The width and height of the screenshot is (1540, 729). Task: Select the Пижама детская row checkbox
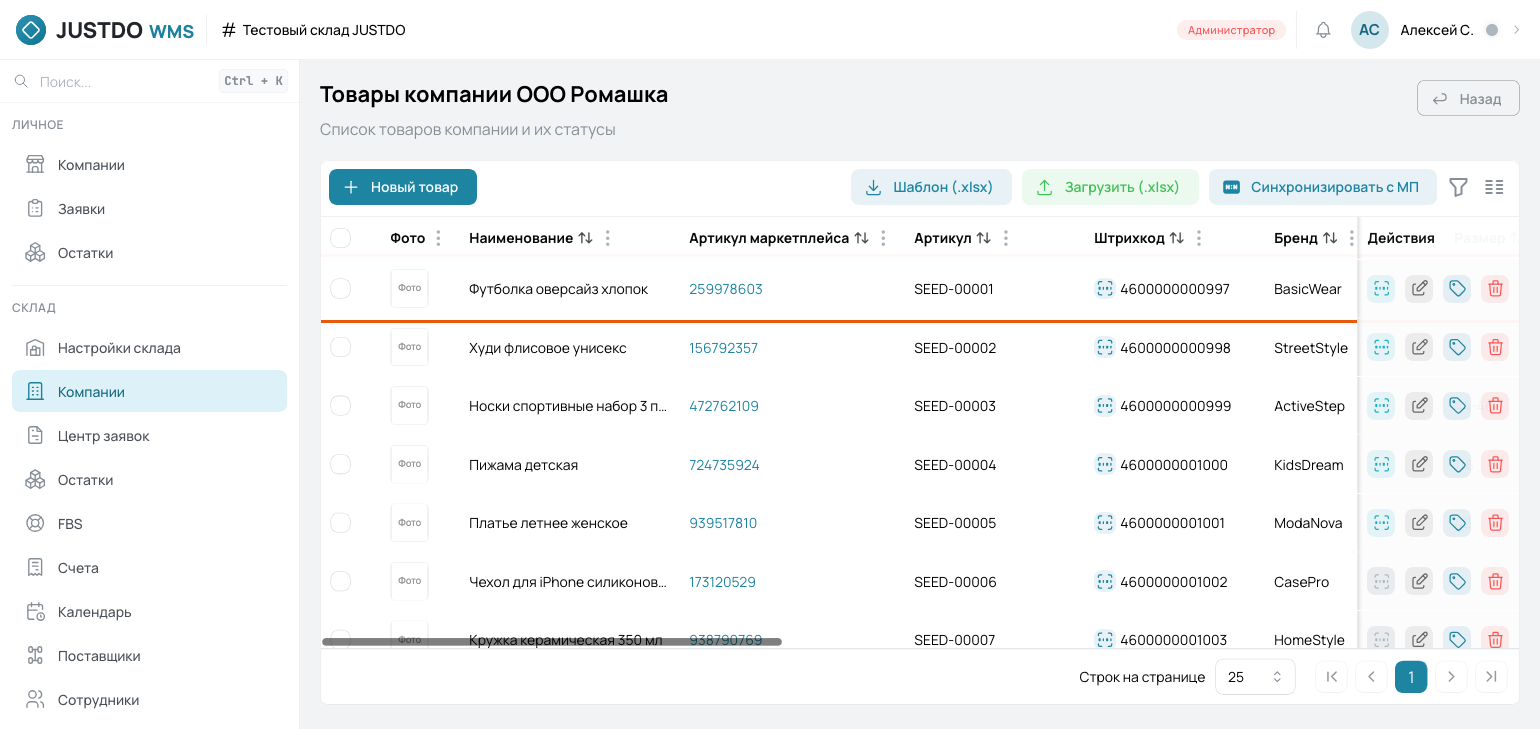click(341, 465)
